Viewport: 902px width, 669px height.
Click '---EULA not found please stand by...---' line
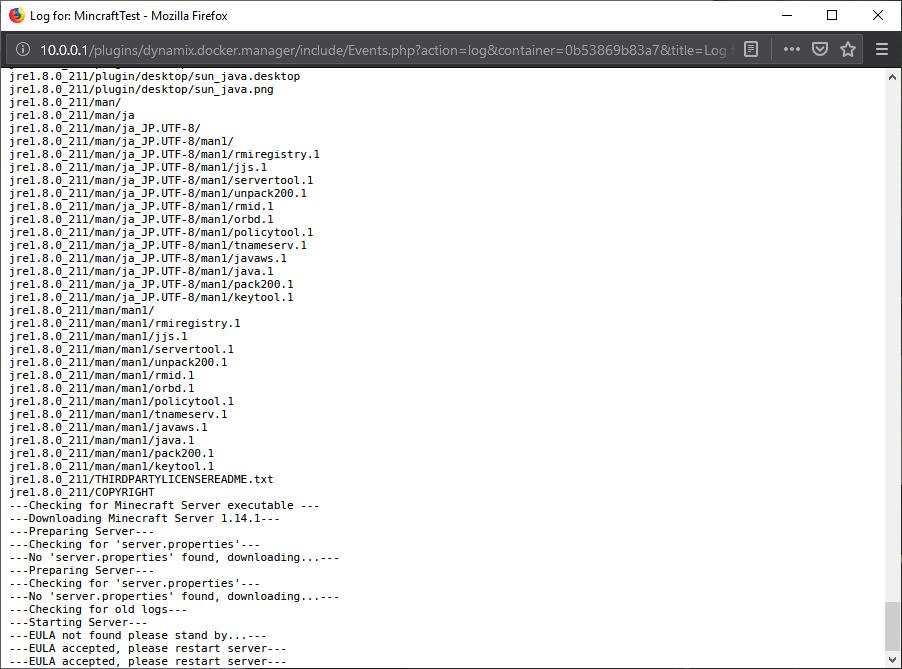tap(138, 636)
